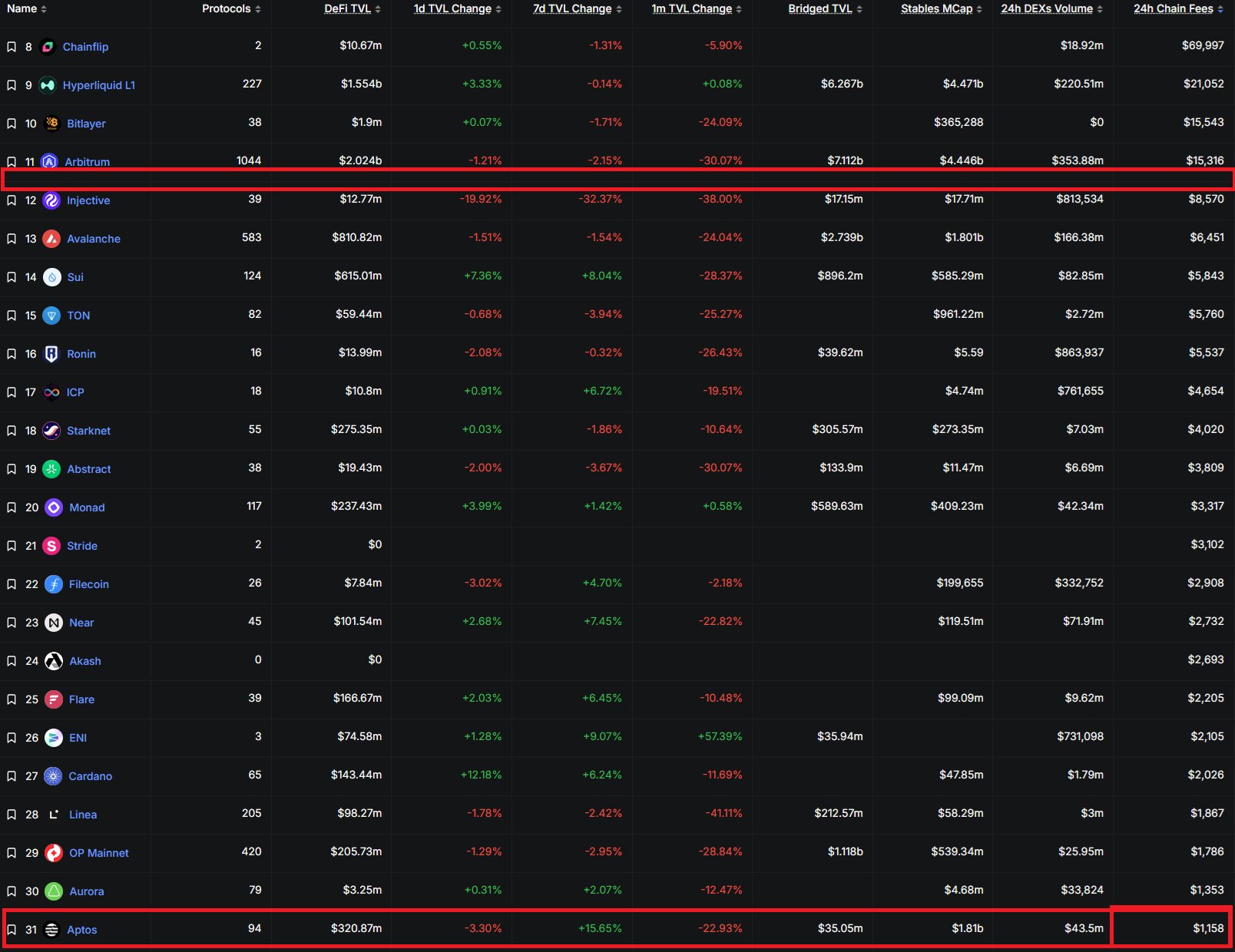Click Chainflip's $69,997 chain fees value
1235x952 pixels.
1203,45
